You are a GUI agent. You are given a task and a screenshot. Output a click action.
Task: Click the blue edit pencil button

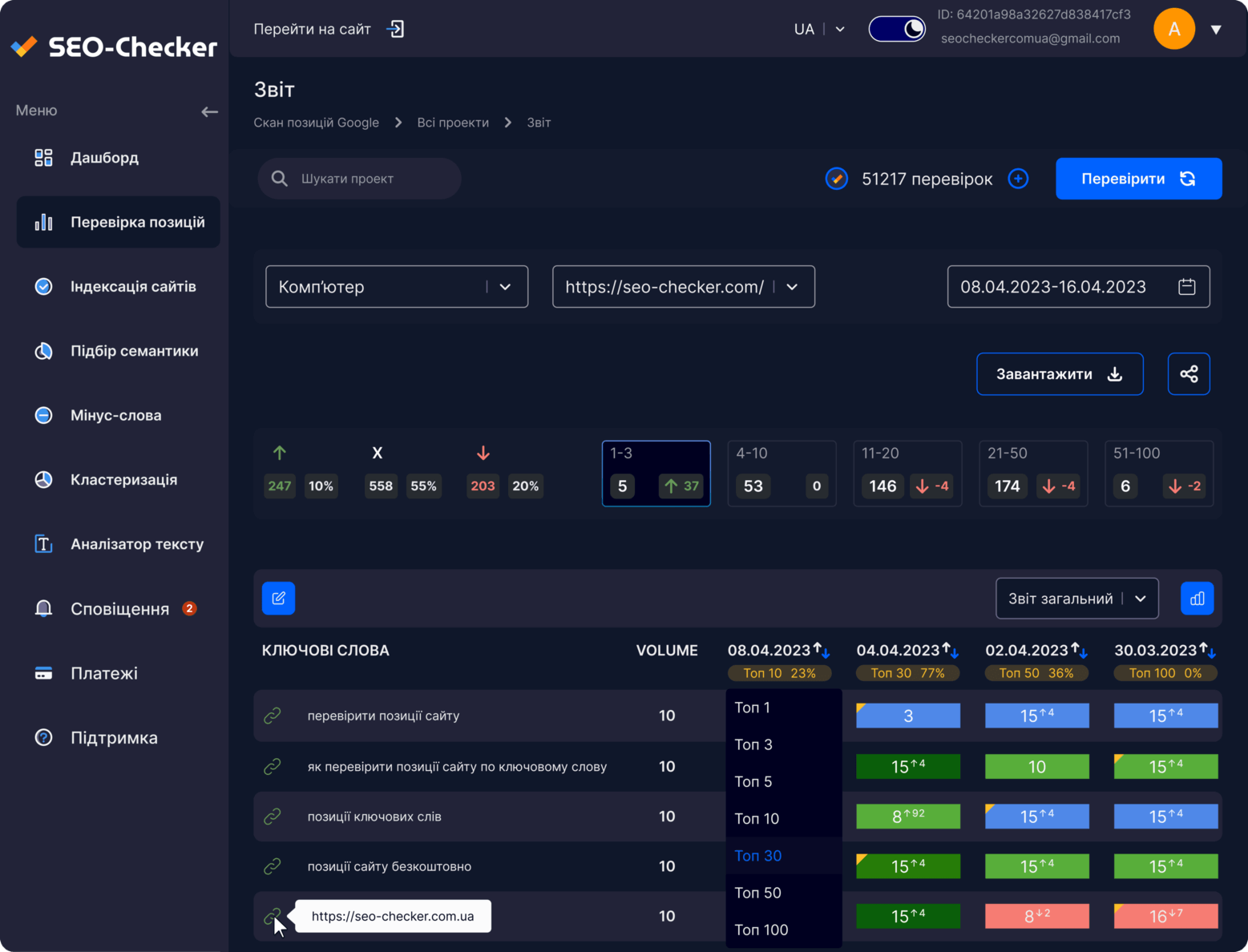[x=278, y=599]
